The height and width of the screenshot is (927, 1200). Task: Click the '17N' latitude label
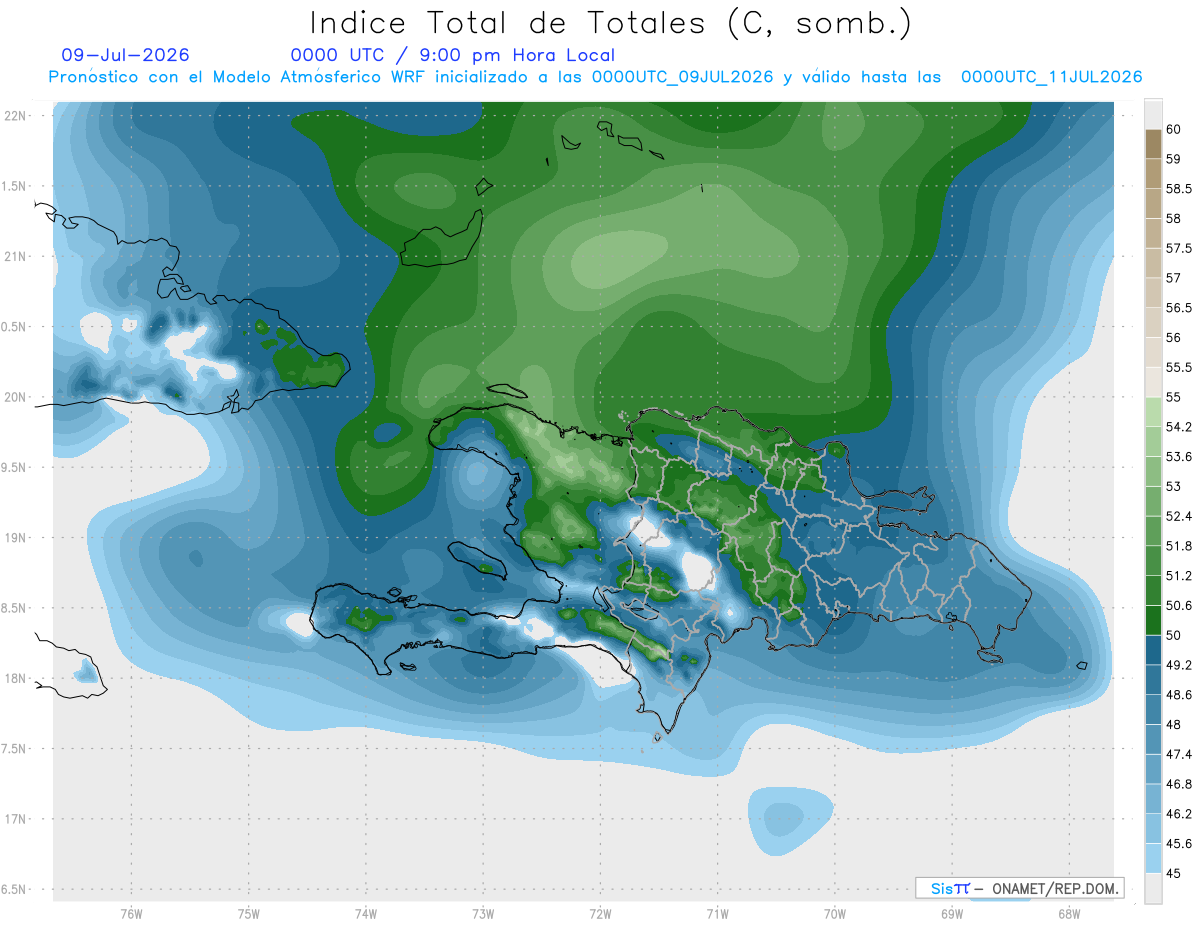pos(16,819)
